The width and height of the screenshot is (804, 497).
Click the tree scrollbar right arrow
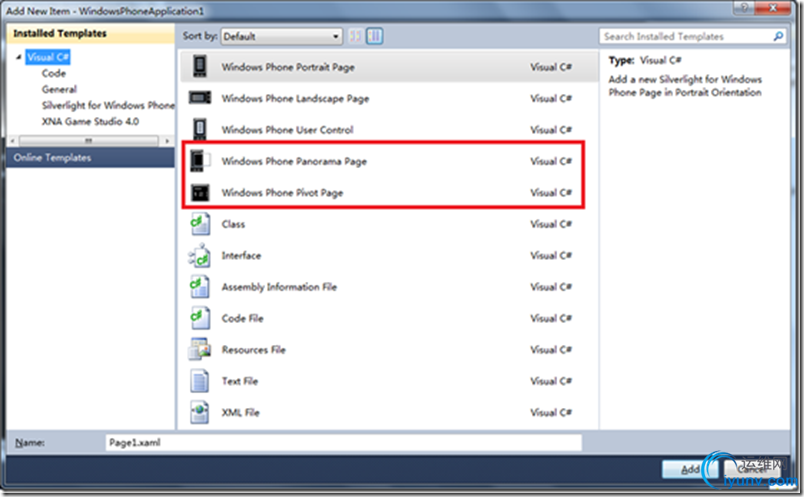(x=167, y=140)
